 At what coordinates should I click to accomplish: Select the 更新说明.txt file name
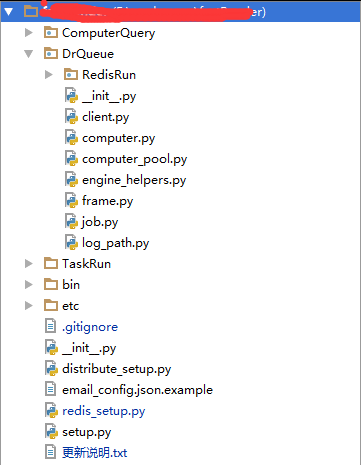click(95, 453)
